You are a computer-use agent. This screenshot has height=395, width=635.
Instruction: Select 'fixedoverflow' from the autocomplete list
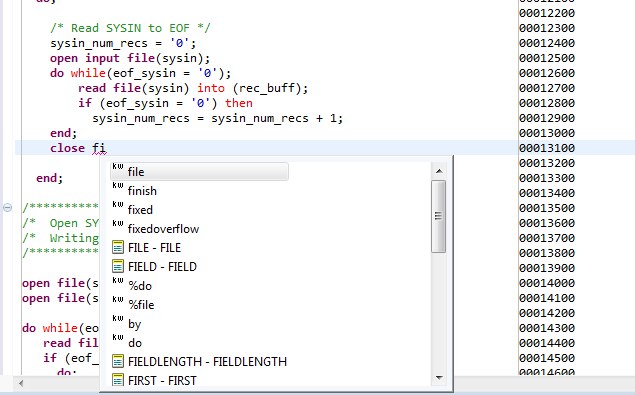click(163, 229)
